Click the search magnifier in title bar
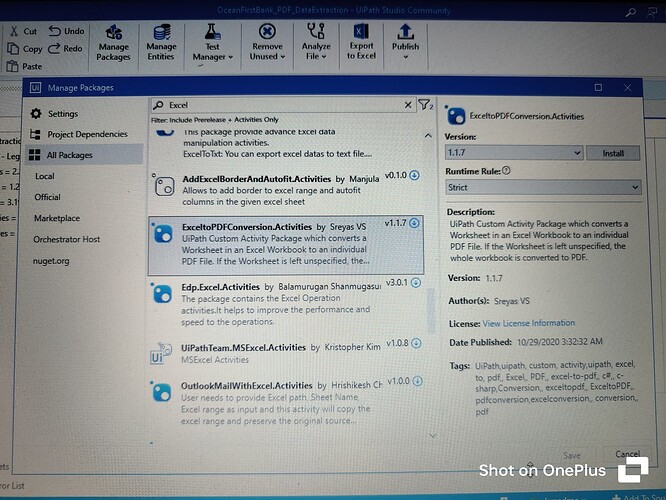The height and width of the screenshot is (500, 666). pos(631,13)
